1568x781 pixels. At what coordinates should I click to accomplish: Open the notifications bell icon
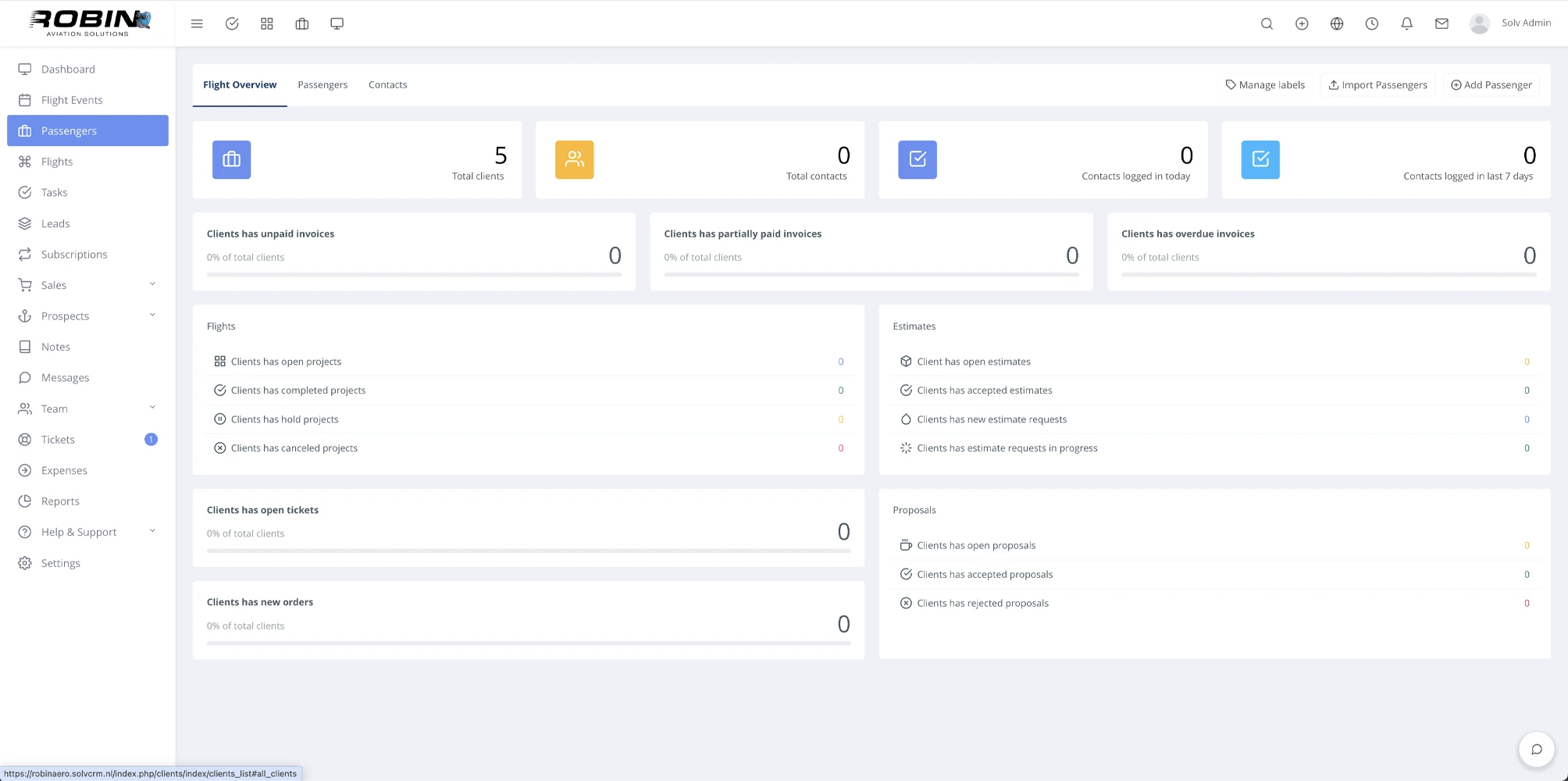[1406, 23]
